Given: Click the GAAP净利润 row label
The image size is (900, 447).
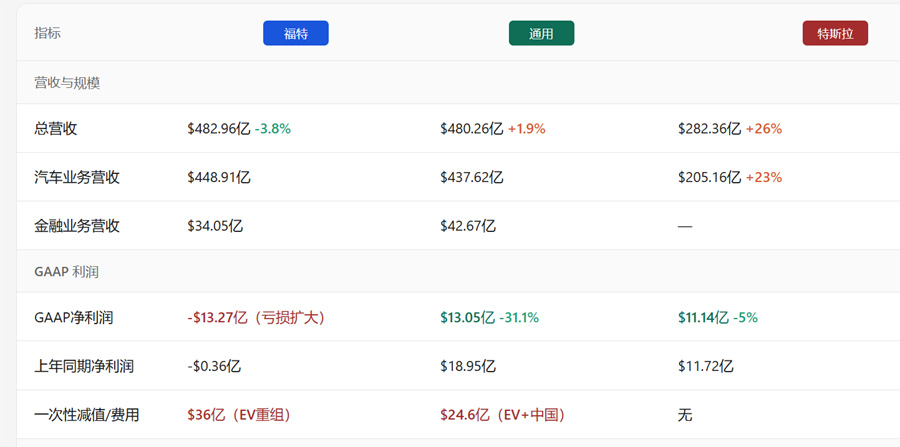Looking at the screenshot, I should point(73,317).
